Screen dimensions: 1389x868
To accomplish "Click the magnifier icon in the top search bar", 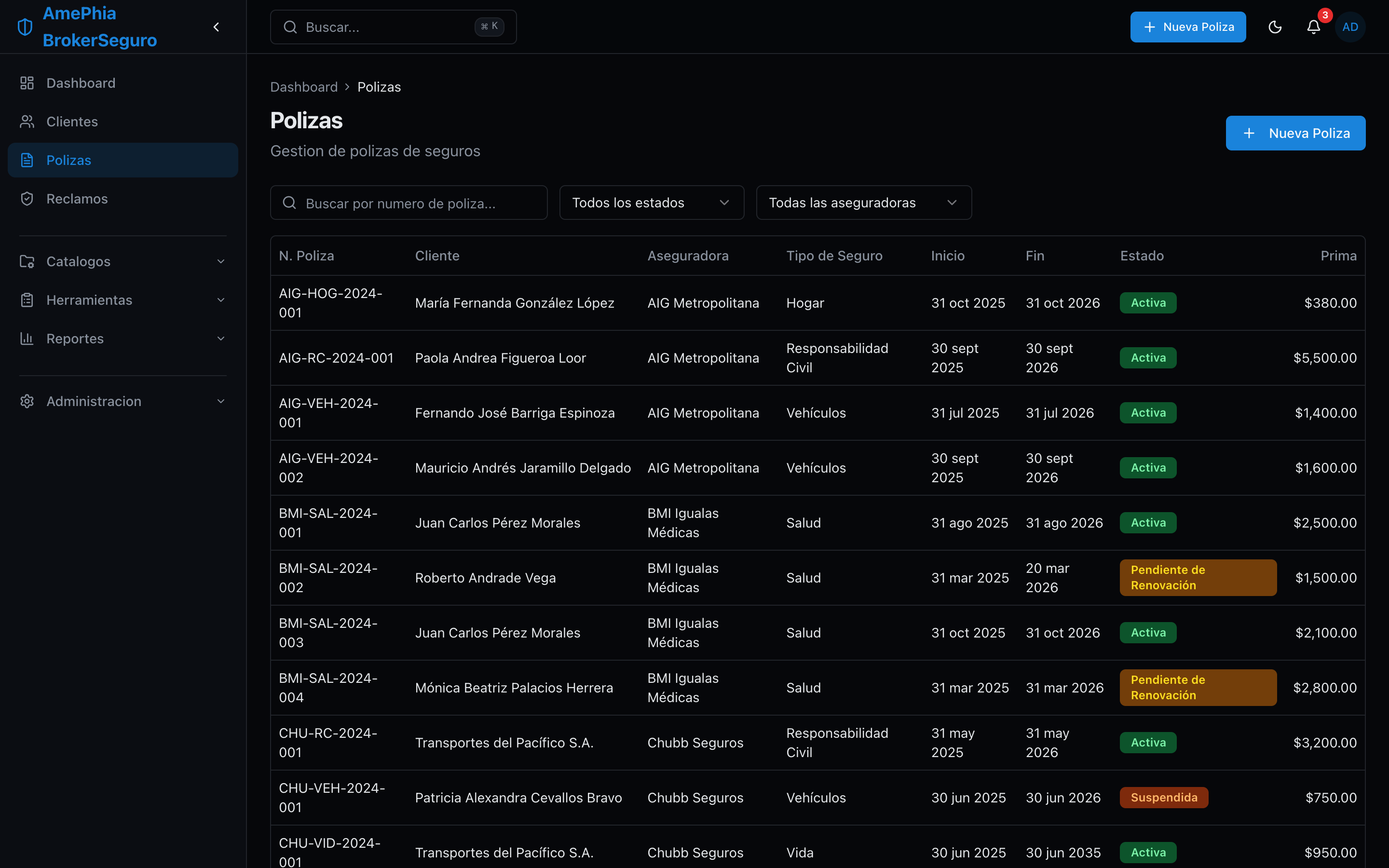I will point(290,27).
